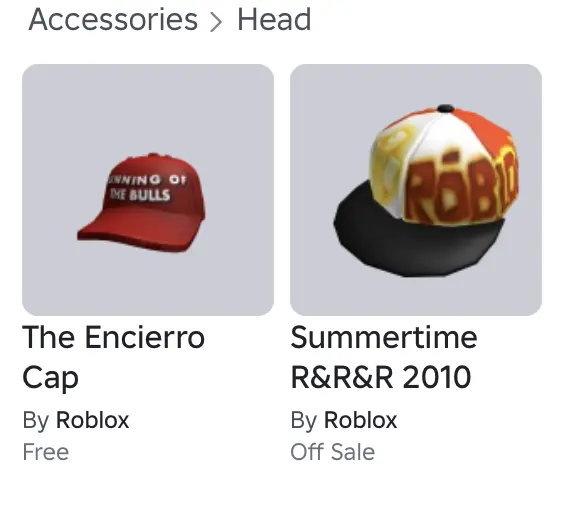The height and width of the screenshot is (508, 570).
Task: Open Roblox creator link under Summertime hat
Action: (x=360, y=420)
